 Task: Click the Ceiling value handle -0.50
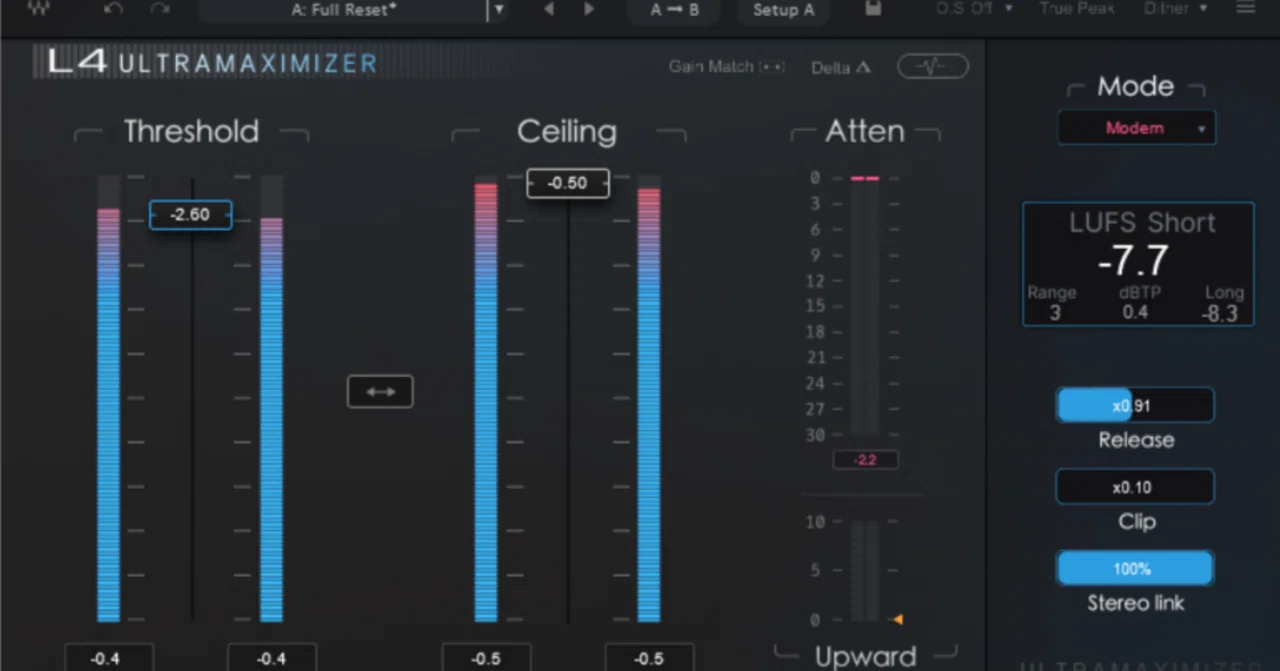click(x=568, y=183)
